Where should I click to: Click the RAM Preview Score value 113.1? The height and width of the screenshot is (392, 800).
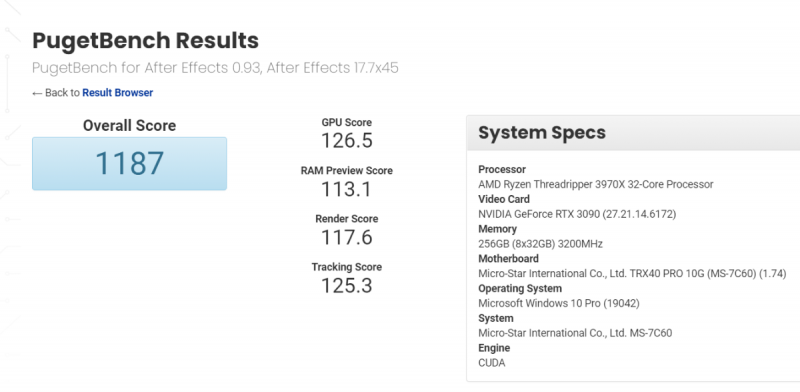[347, 189]
